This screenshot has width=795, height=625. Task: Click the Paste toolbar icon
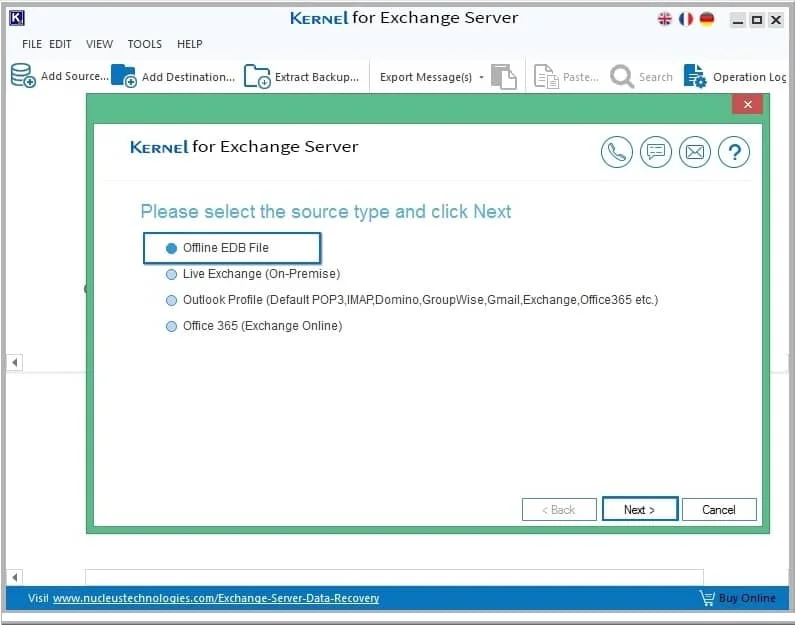tap(546, 77)
